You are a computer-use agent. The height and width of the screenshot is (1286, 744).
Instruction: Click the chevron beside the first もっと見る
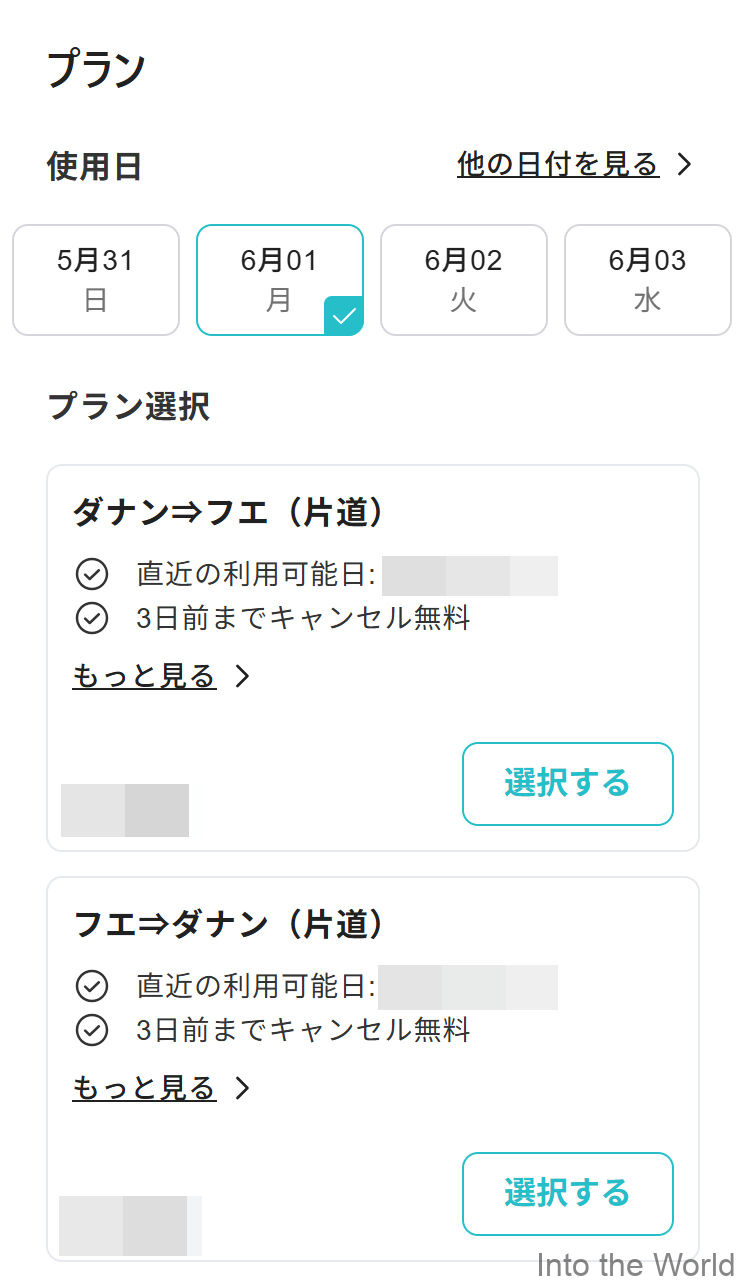tap(241, 676)
